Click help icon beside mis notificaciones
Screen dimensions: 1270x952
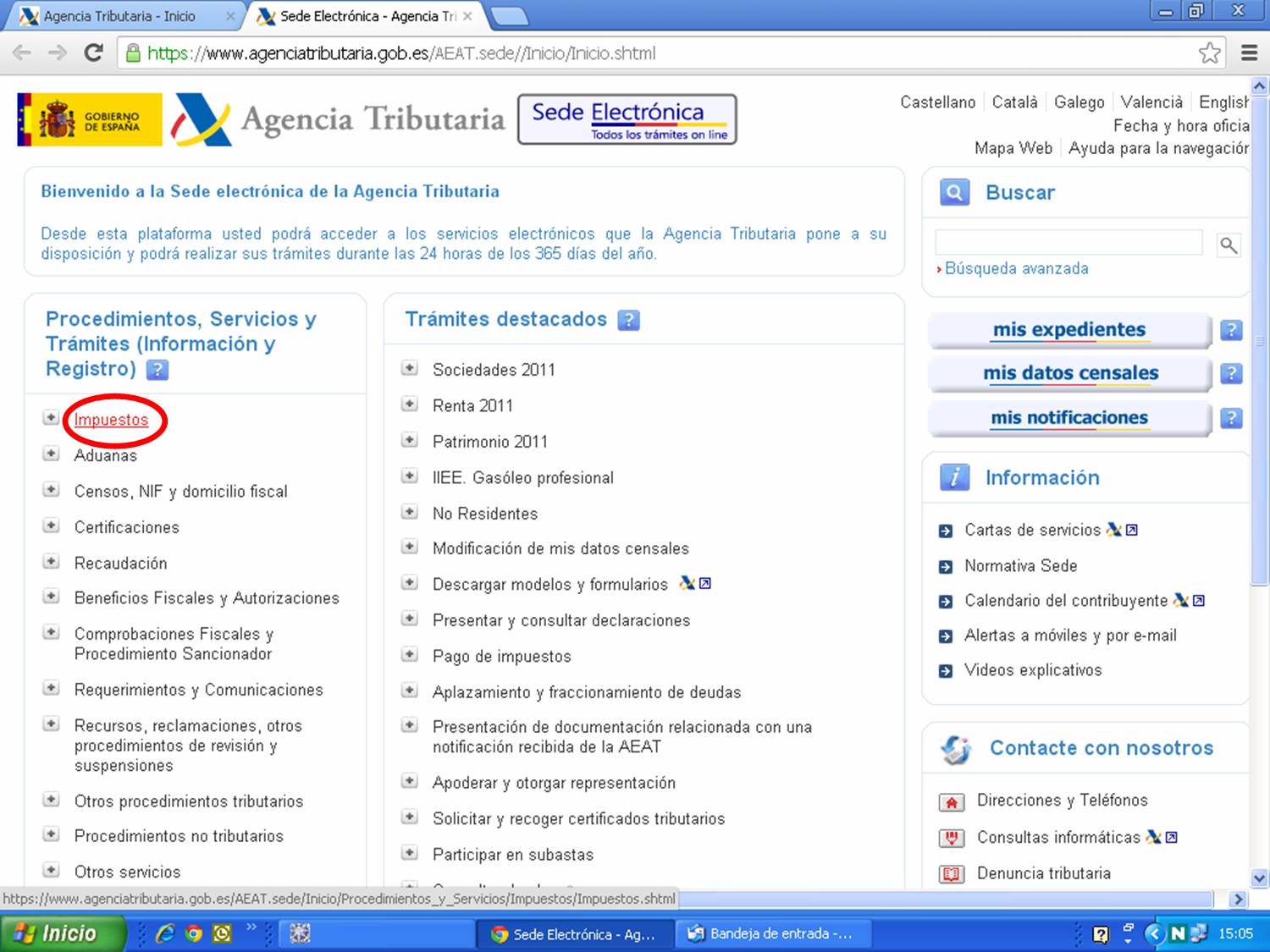(x=1231, y=418)
